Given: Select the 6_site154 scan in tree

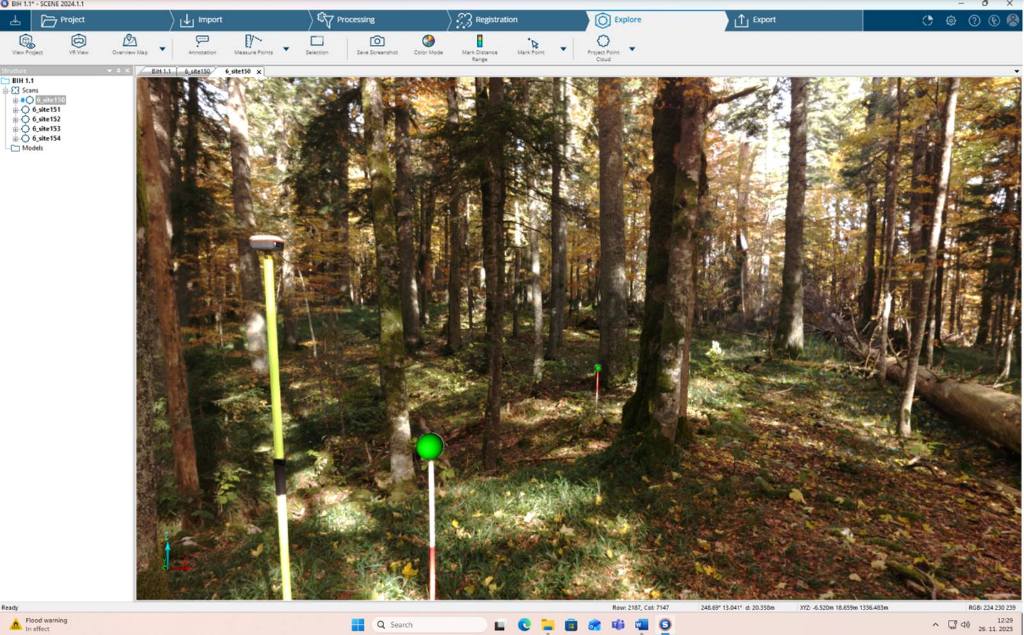Looking at the screenshot, I should [x=46, y=138].
